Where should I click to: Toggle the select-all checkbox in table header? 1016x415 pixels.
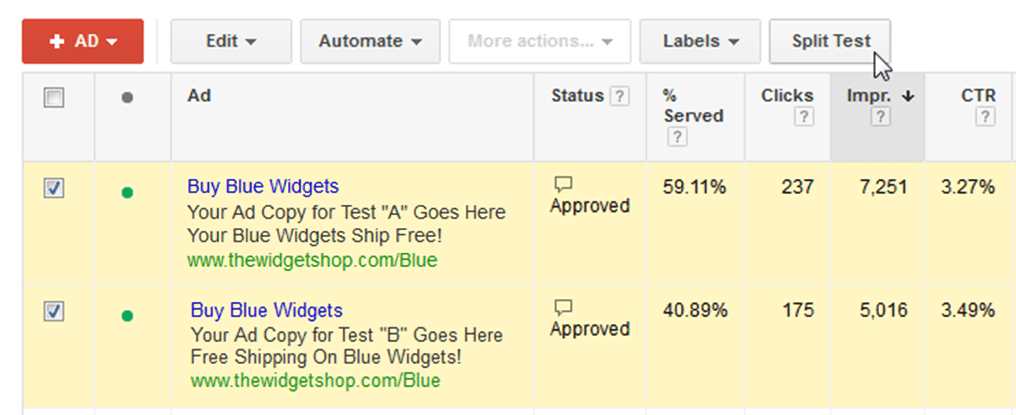point(55,97)
